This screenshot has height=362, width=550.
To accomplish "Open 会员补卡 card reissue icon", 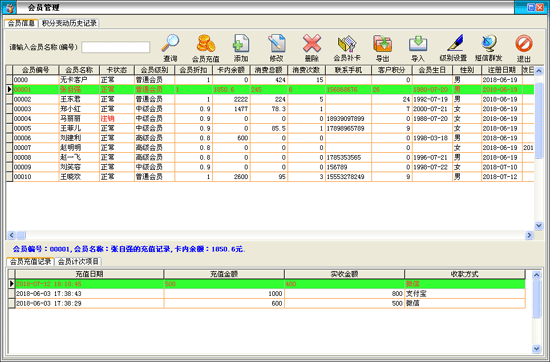I will tap(347, 43).
